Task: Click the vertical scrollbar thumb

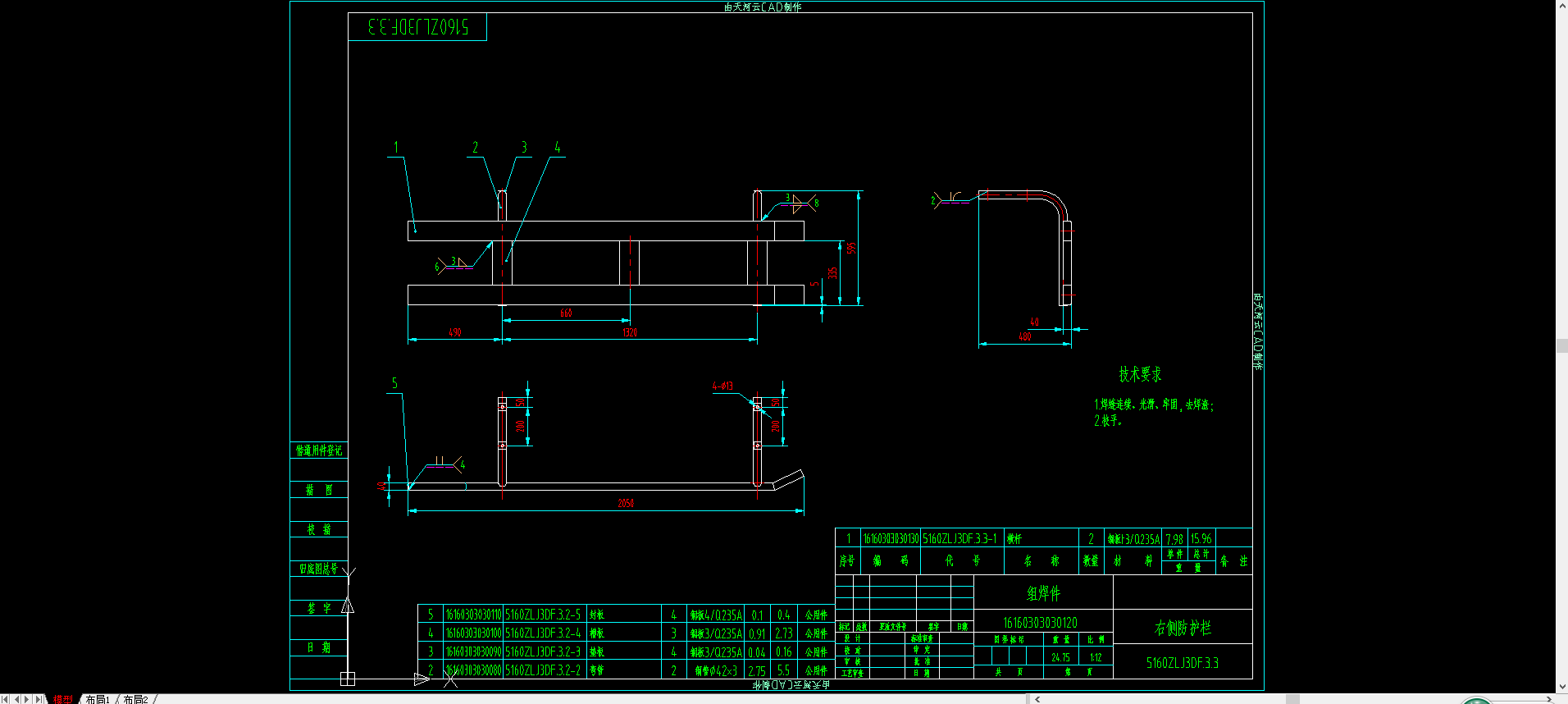Action: click(x=1561, y=345)
